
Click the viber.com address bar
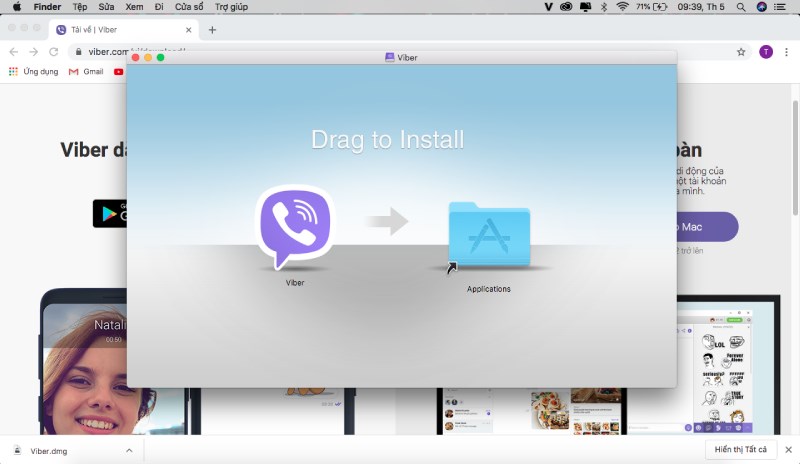coord(408,52)
